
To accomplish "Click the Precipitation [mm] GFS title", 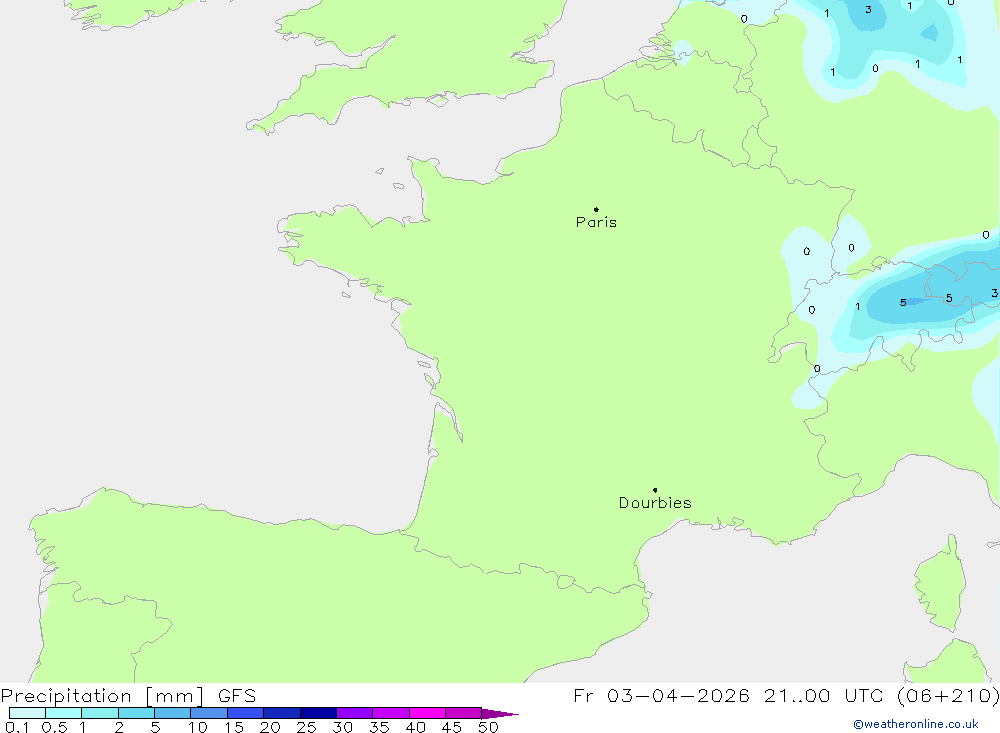I will [x=128, y=695].
